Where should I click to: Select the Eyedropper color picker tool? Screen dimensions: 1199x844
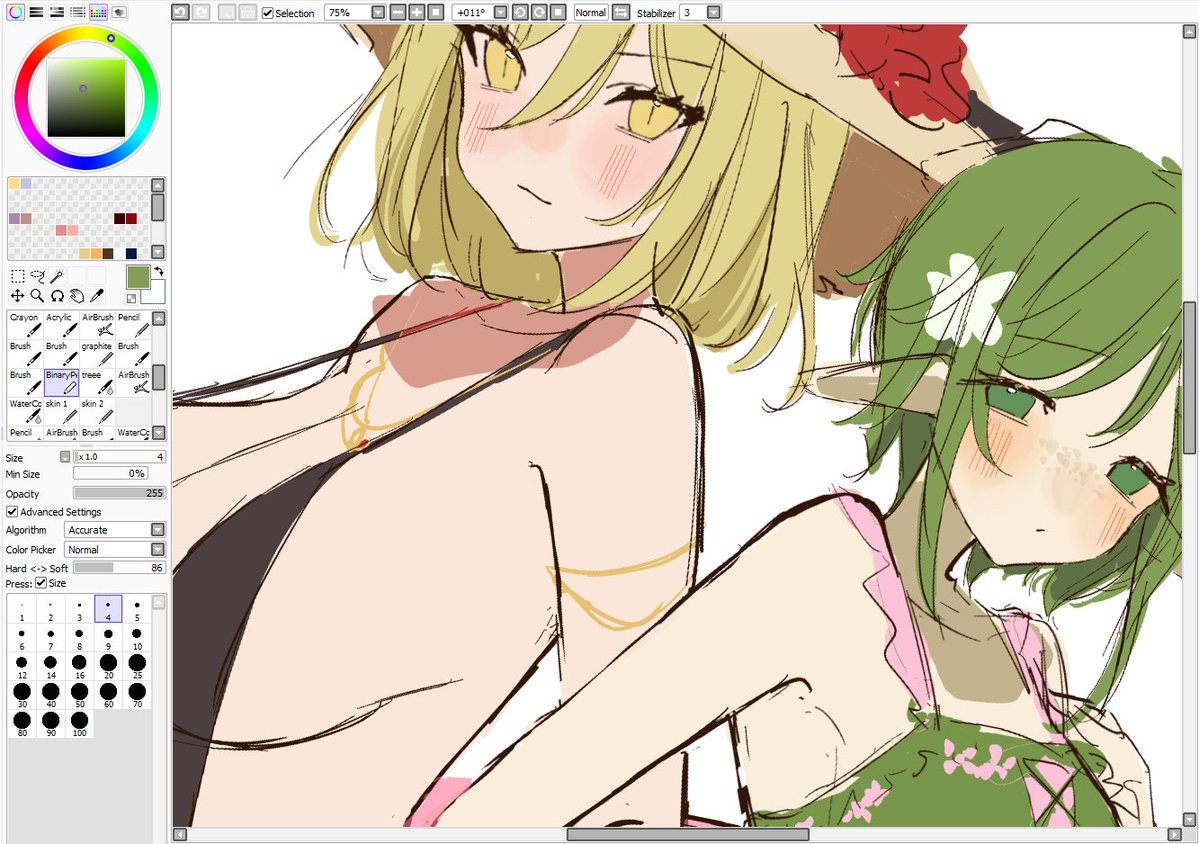pos(96,296)
